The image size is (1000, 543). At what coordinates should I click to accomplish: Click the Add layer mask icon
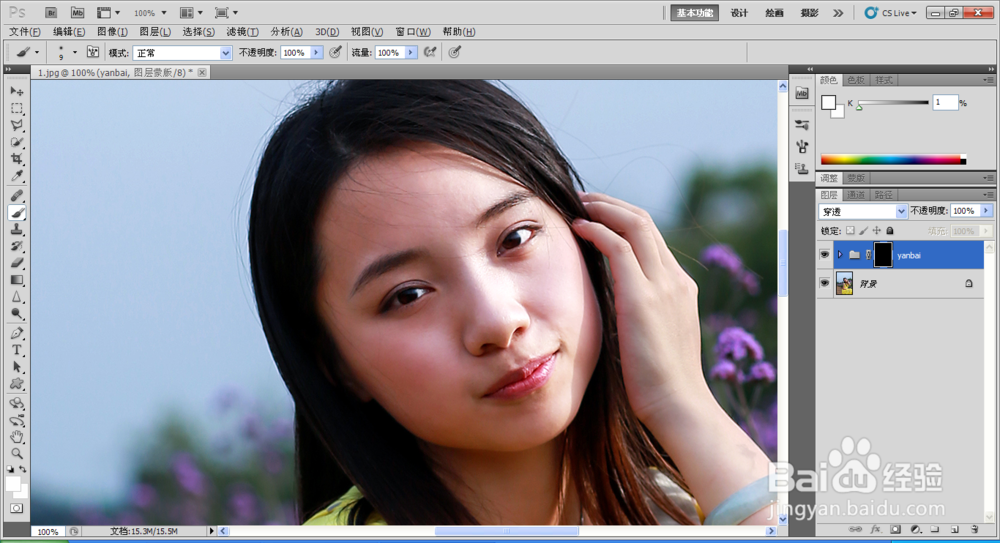[x=895, y=530]
